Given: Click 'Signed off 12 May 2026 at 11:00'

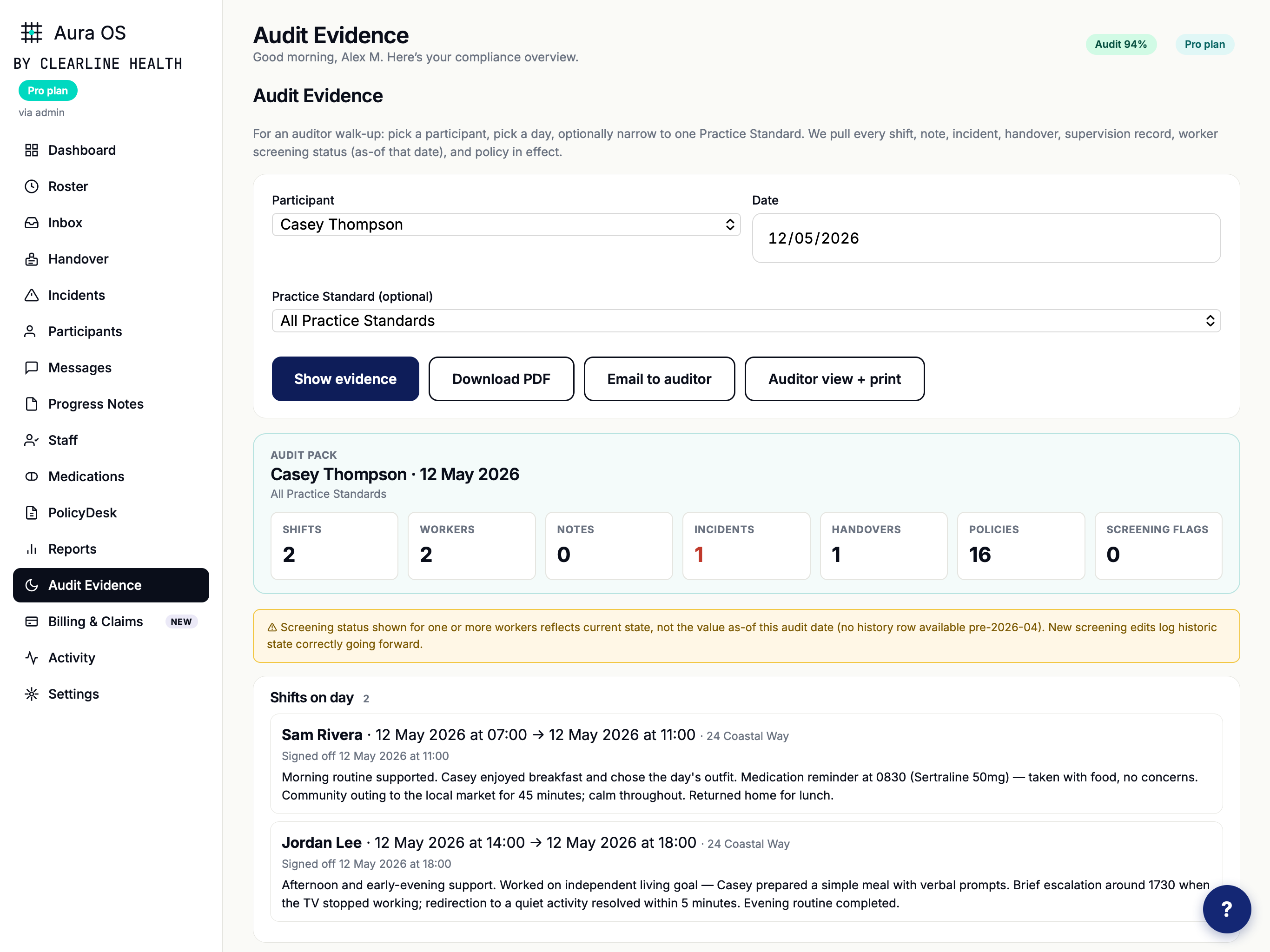Looking at the screenshot, I should click(x=365, y=756).
